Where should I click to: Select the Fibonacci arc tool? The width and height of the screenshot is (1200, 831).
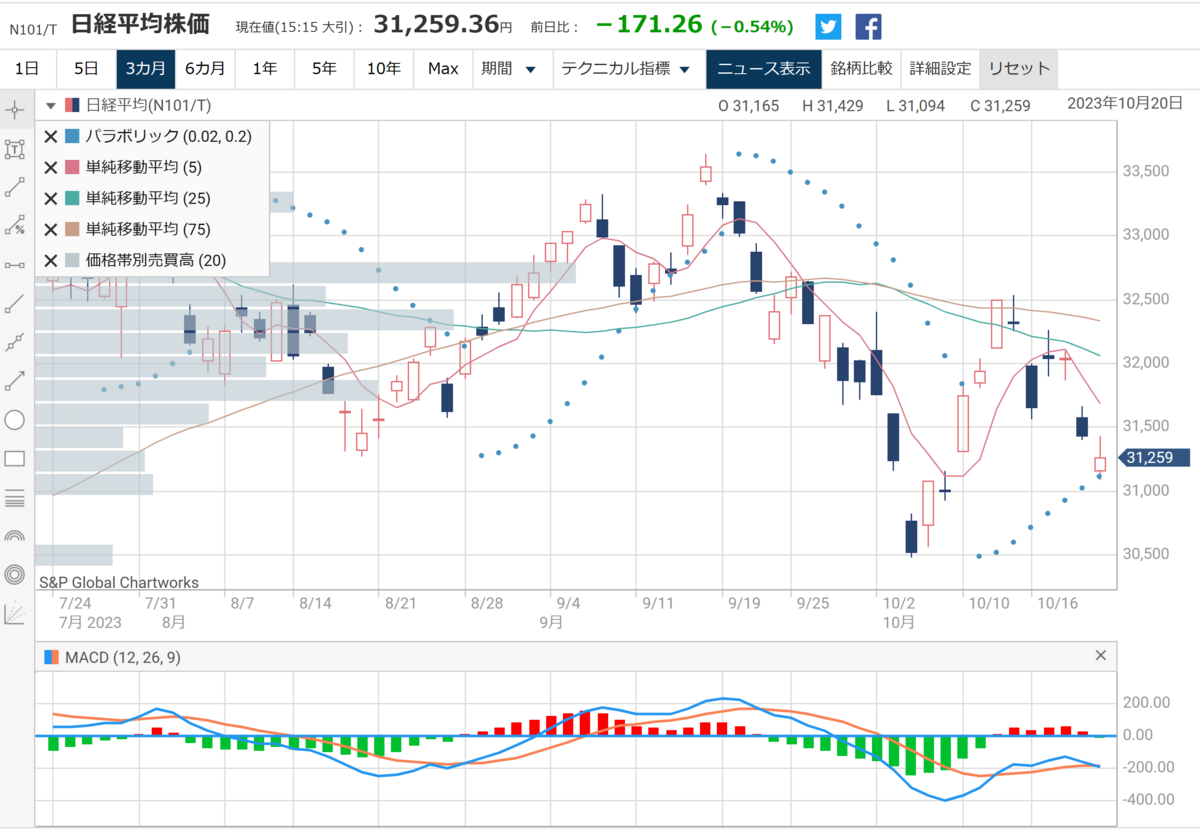15,536
